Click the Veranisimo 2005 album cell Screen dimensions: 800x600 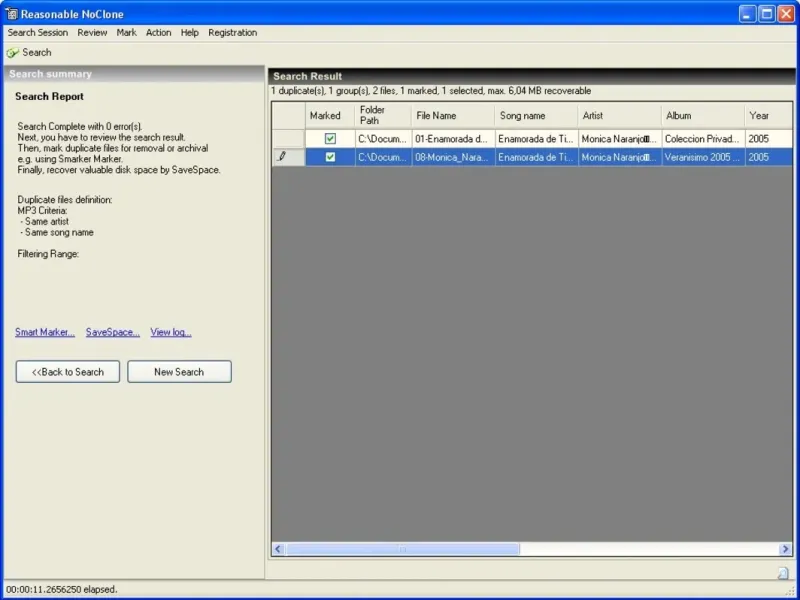(x=703, y=157)
